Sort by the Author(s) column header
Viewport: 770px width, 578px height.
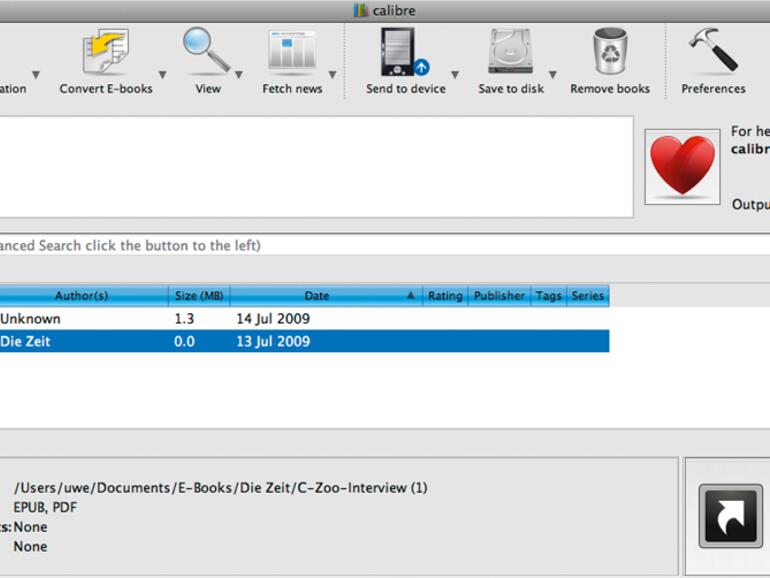tap(83, 296)
